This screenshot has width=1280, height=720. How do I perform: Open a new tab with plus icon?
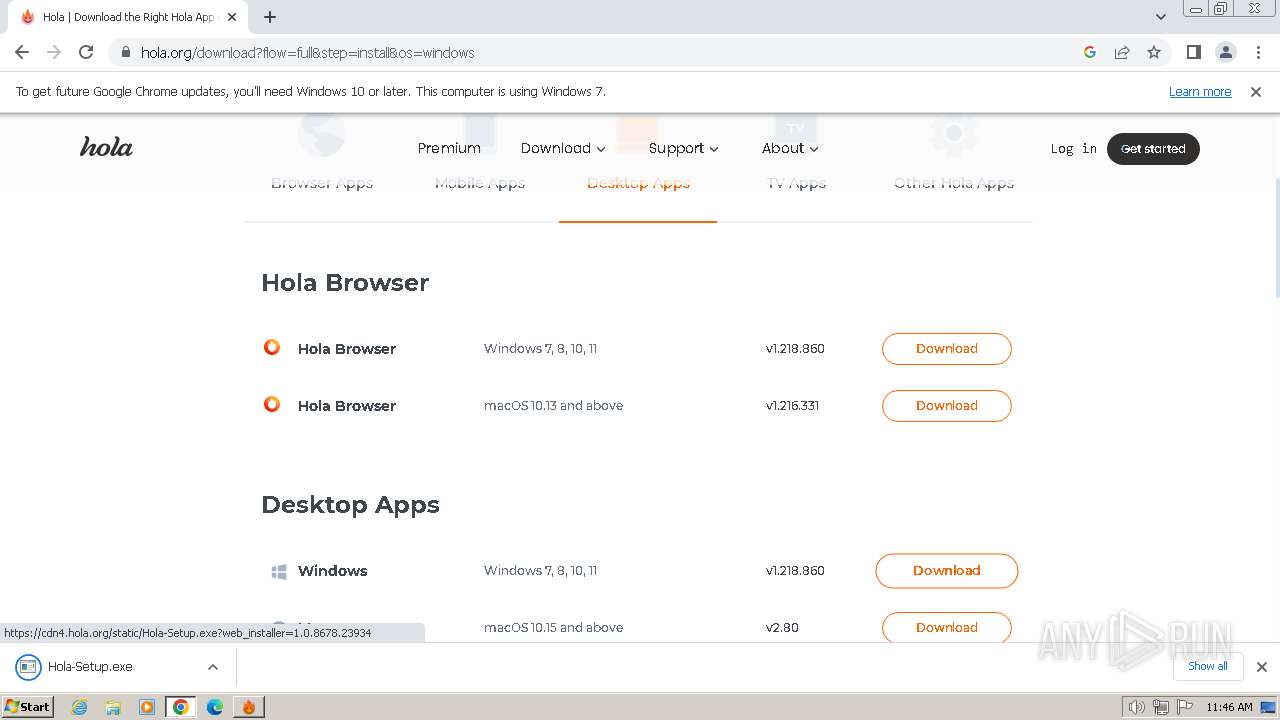click(270, 17)
